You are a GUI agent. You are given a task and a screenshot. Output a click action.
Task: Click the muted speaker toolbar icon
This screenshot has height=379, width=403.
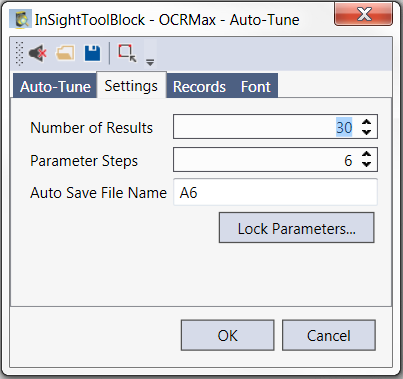(x=38, y=53)
